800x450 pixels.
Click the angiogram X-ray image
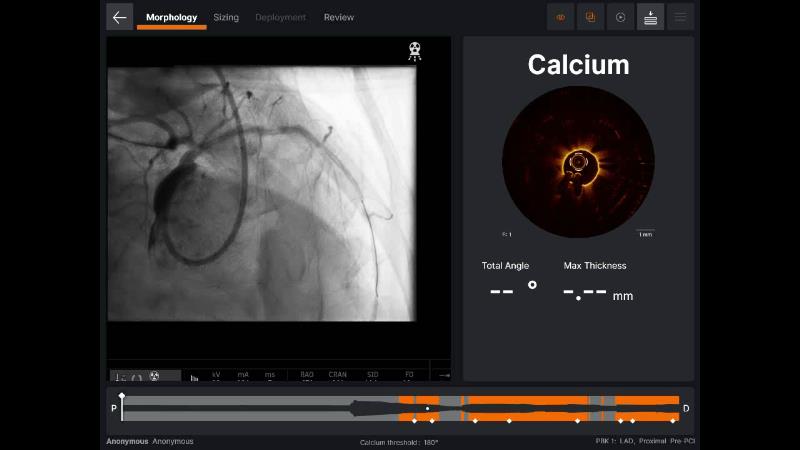261,193
